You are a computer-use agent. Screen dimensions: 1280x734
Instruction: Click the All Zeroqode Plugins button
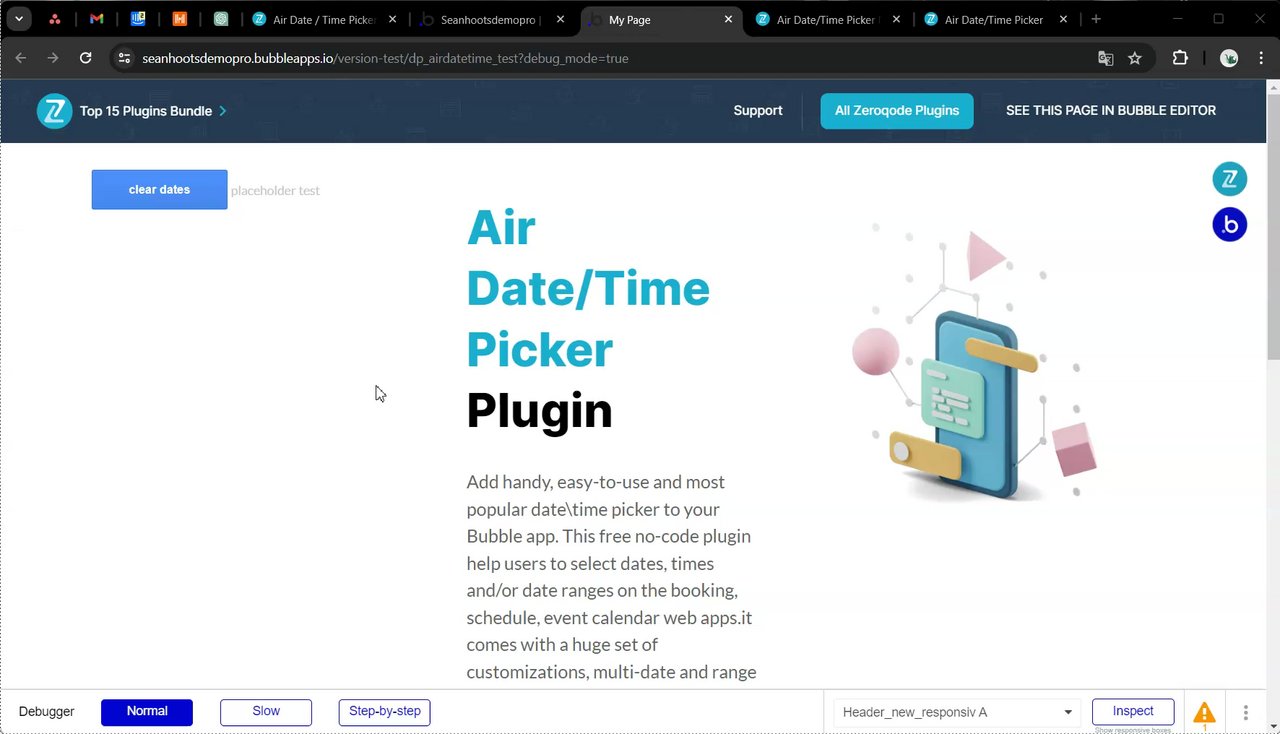(897, 111)
